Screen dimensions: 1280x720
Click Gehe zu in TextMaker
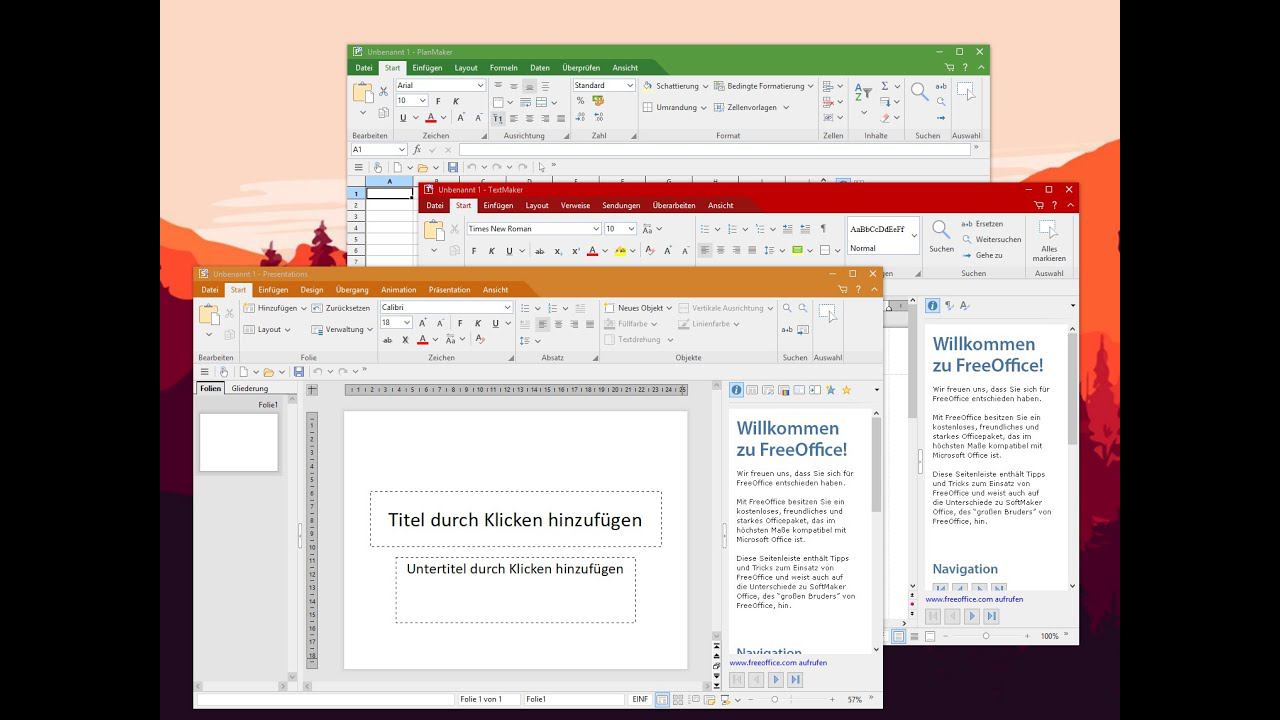click(982, 255)
